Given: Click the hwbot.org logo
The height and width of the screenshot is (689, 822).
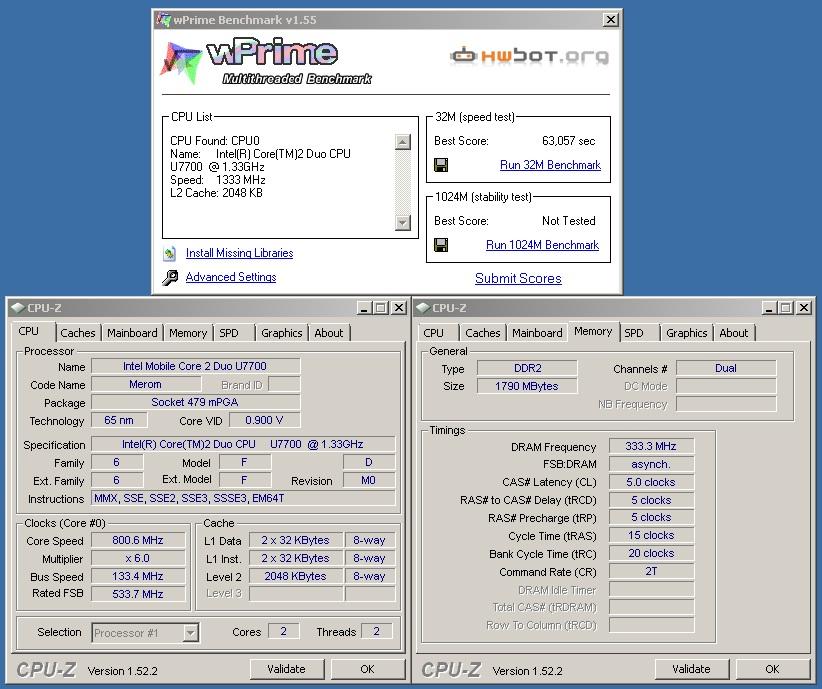Looking at the screenshot, I should pos(529,56).
